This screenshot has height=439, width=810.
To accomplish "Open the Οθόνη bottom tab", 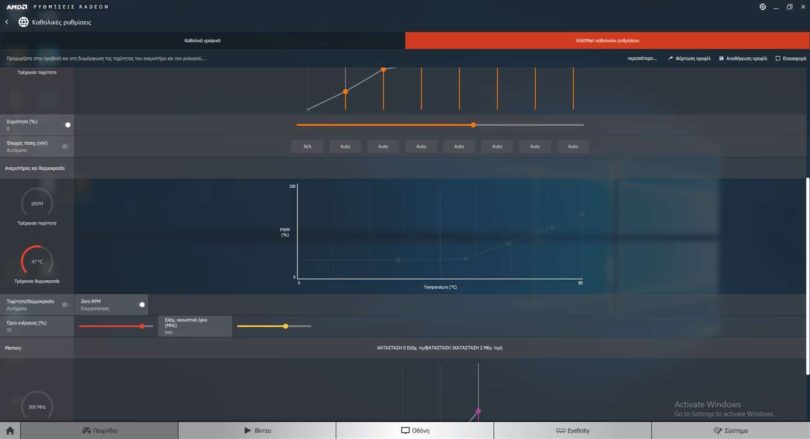I will [415, 430].
